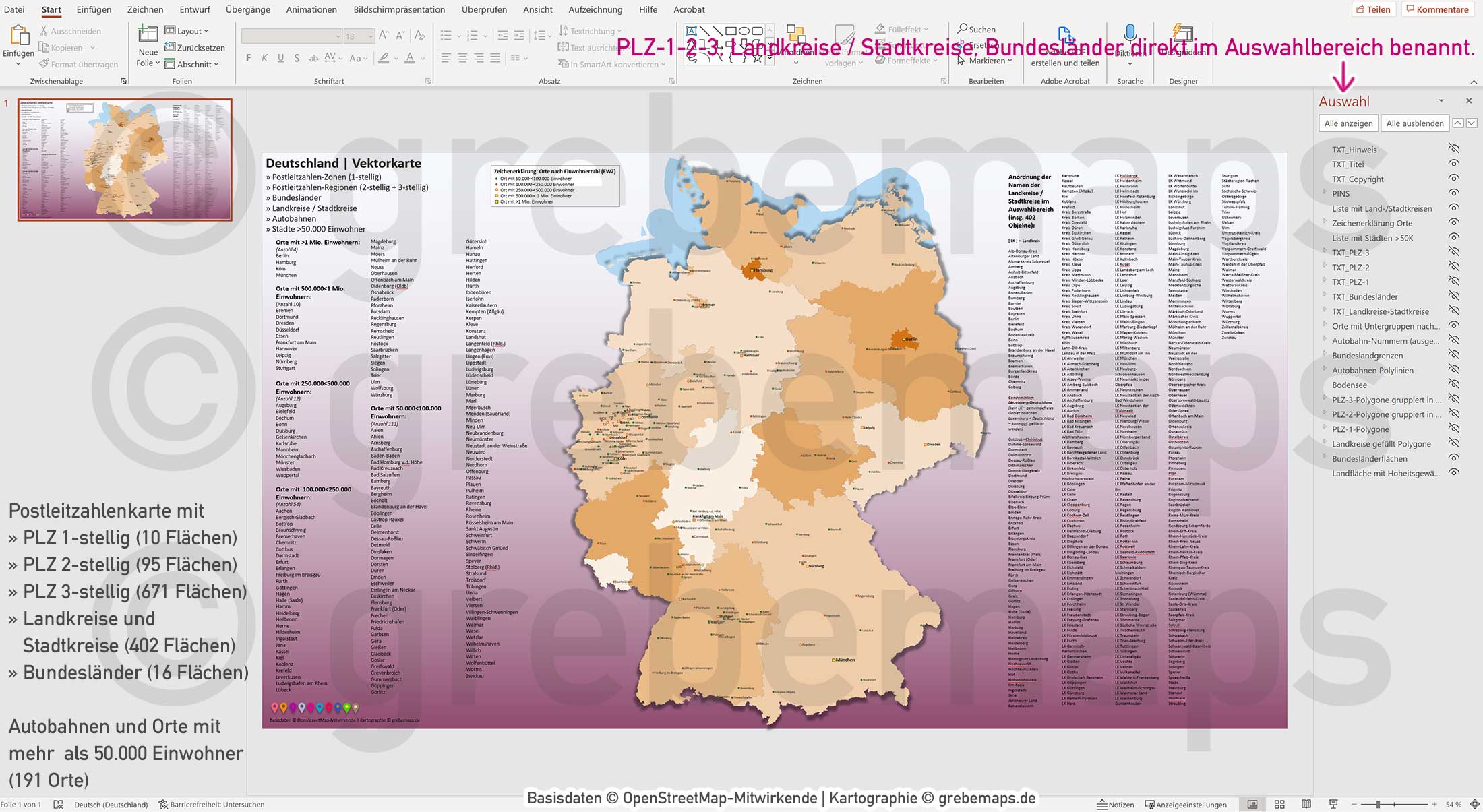Select the In SmartArt konvertieren icon
This screenshot has width=1483, height=812.
pos(565,64)
